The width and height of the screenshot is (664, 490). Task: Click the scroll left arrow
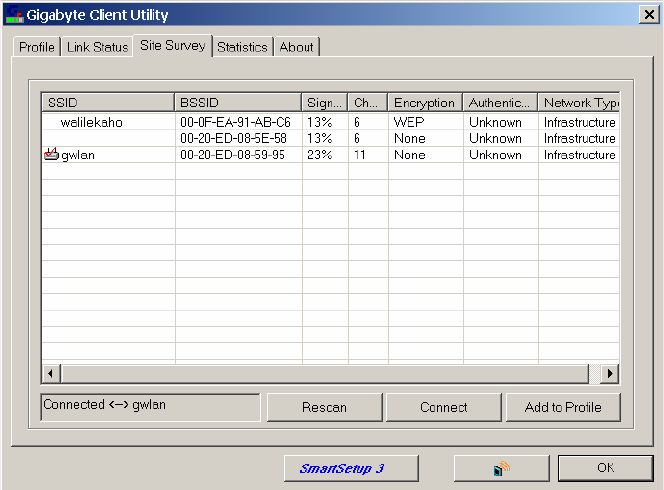pyautogui.click(x=51, y=374)
